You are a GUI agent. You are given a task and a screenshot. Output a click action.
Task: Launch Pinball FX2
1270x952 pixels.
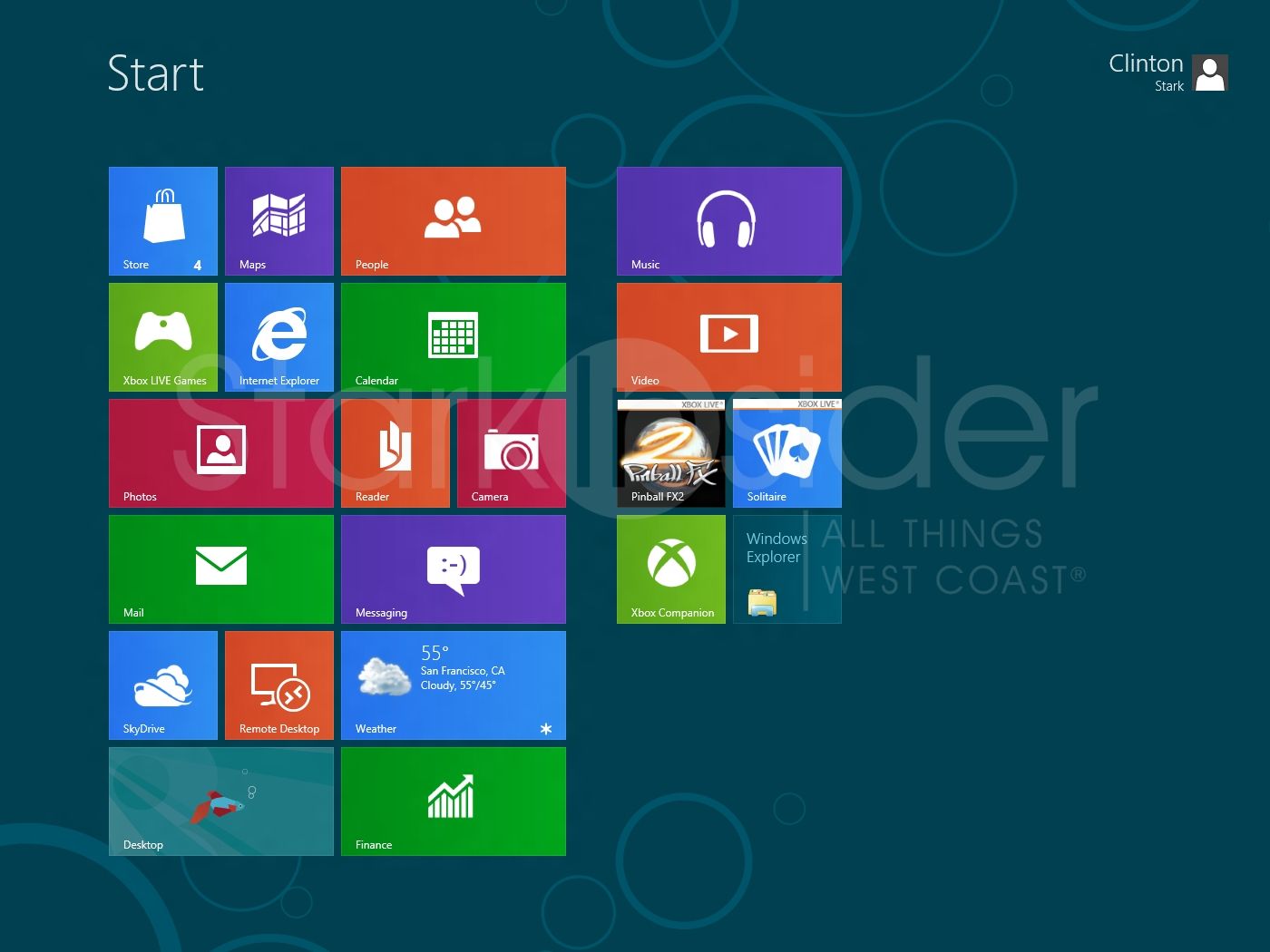point(670,452)
